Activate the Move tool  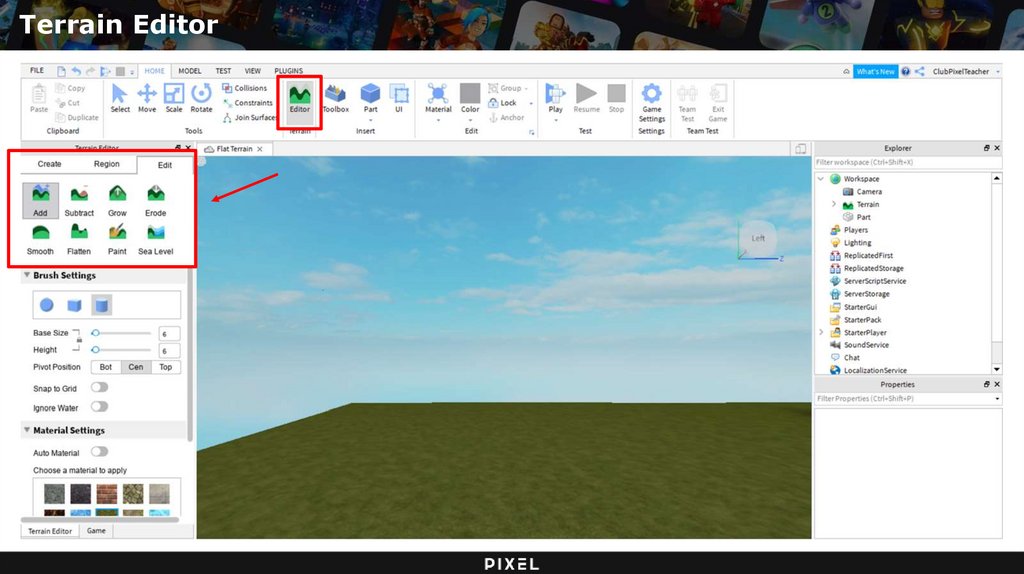[147, 99]
